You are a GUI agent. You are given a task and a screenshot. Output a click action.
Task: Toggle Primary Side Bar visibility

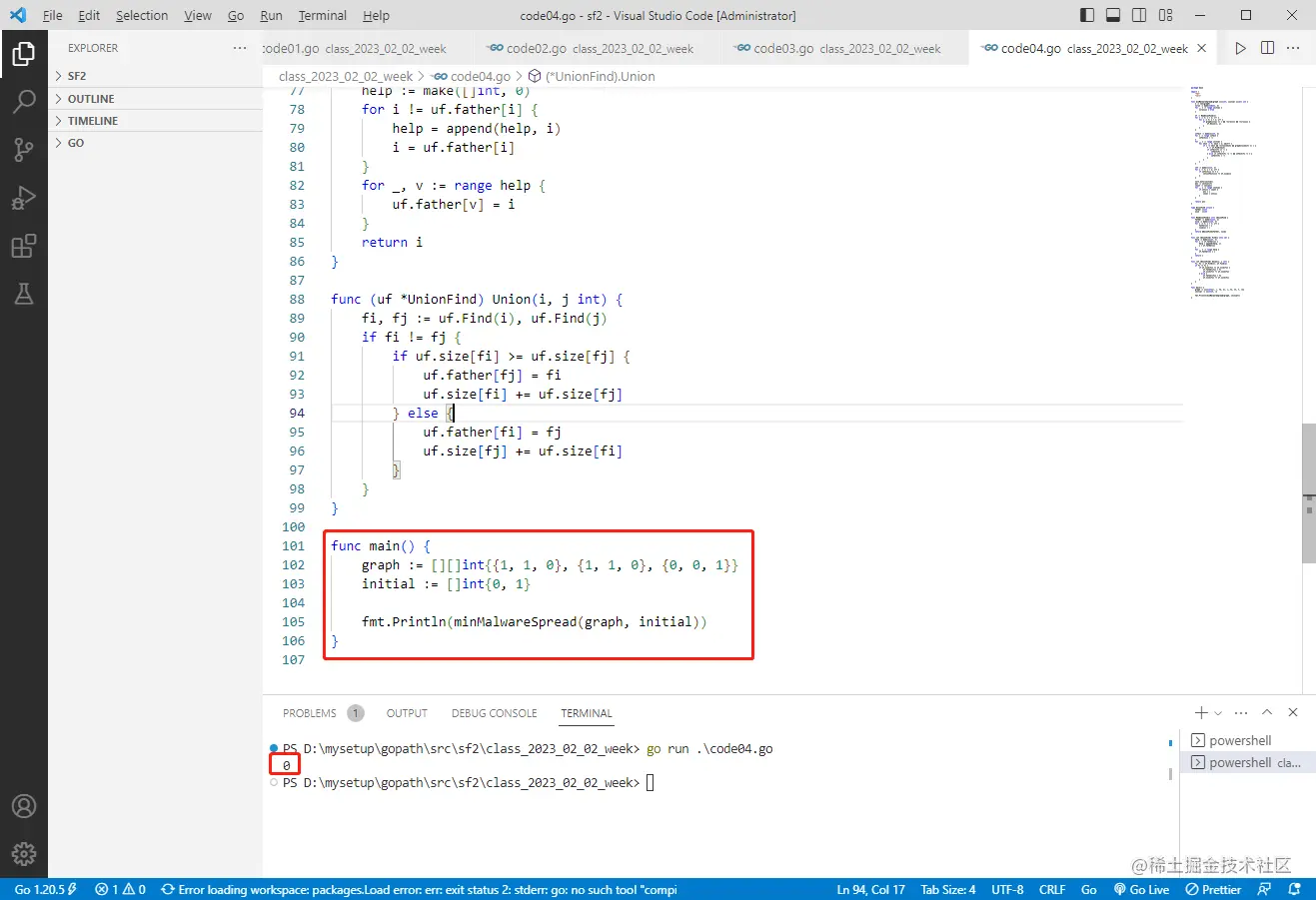click(1087, 15)
